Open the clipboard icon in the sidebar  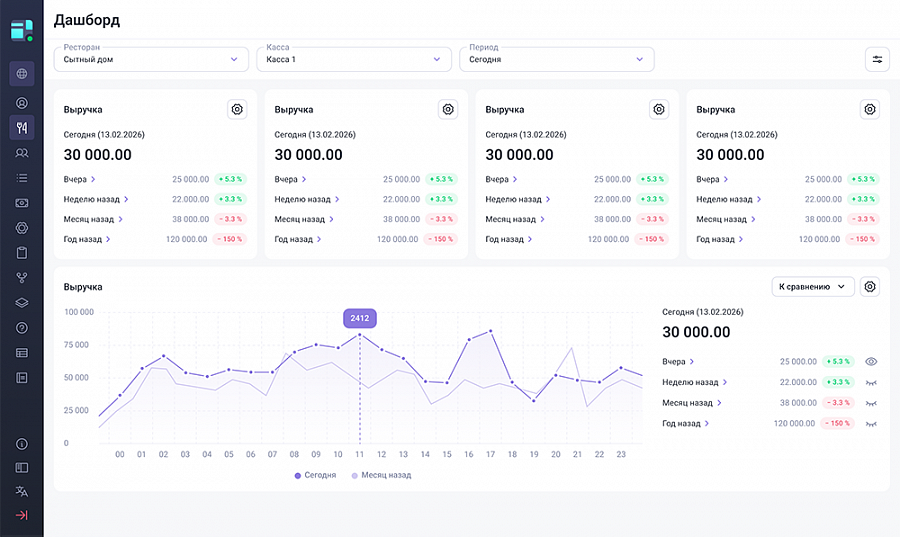click(x=22, y=252)
